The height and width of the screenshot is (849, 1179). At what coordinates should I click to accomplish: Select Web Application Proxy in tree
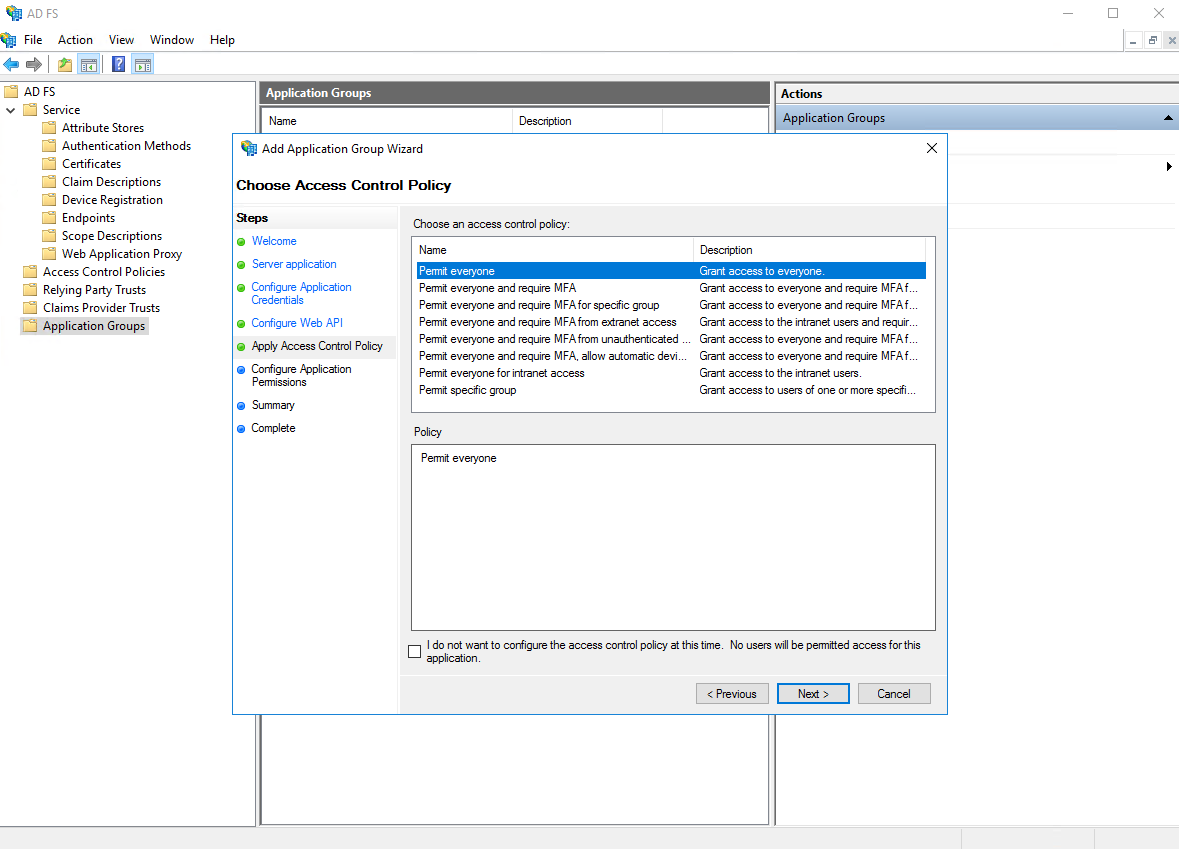pos(122,254)
